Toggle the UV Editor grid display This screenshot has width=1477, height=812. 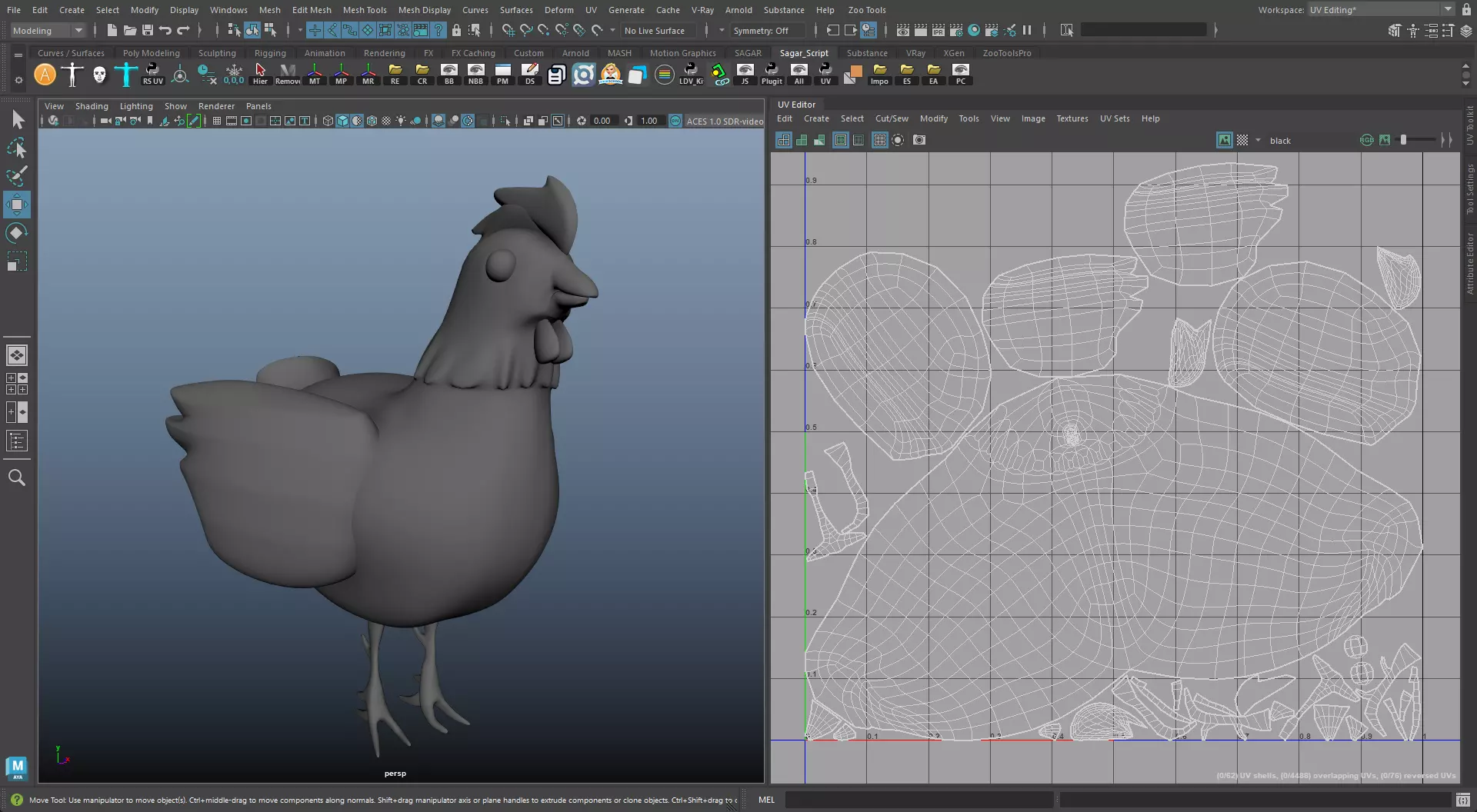[x=879, y=140]
